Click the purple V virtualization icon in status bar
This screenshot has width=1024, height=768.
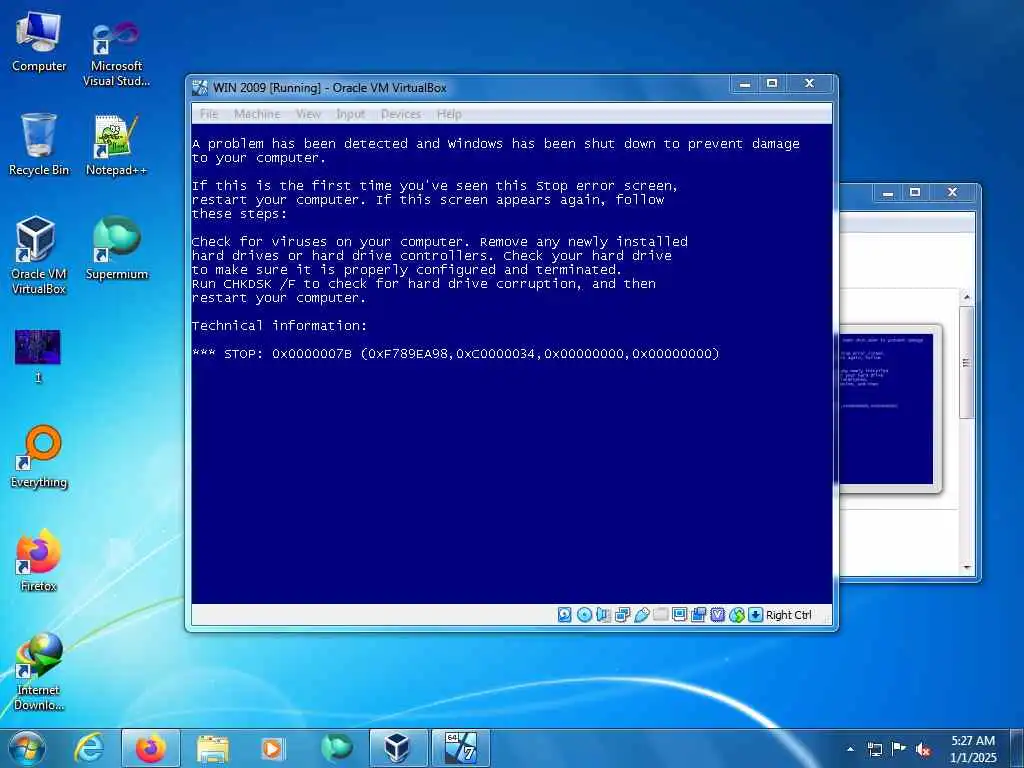pos(718,615)
